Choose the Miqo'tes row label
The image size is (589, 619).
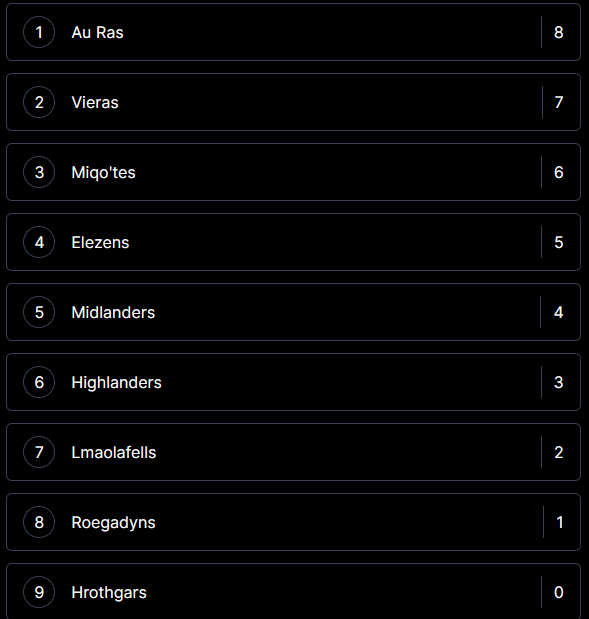(x=103, y=173)
